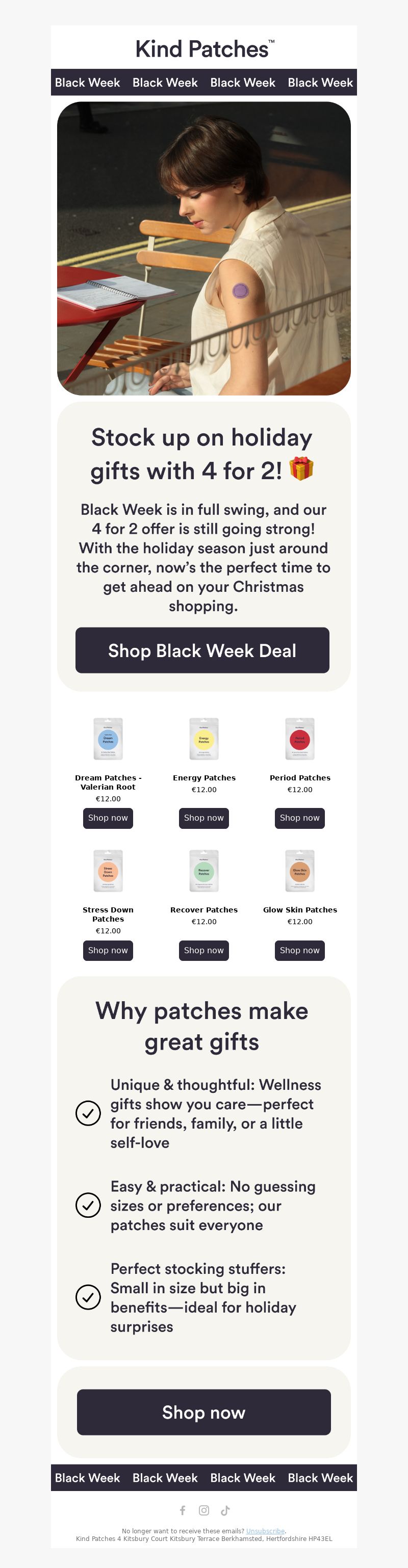This screenshot has height=1568, width=408.
Task: Click the checkmark icon beside Easy & practical
Action: click(88, 1205)
